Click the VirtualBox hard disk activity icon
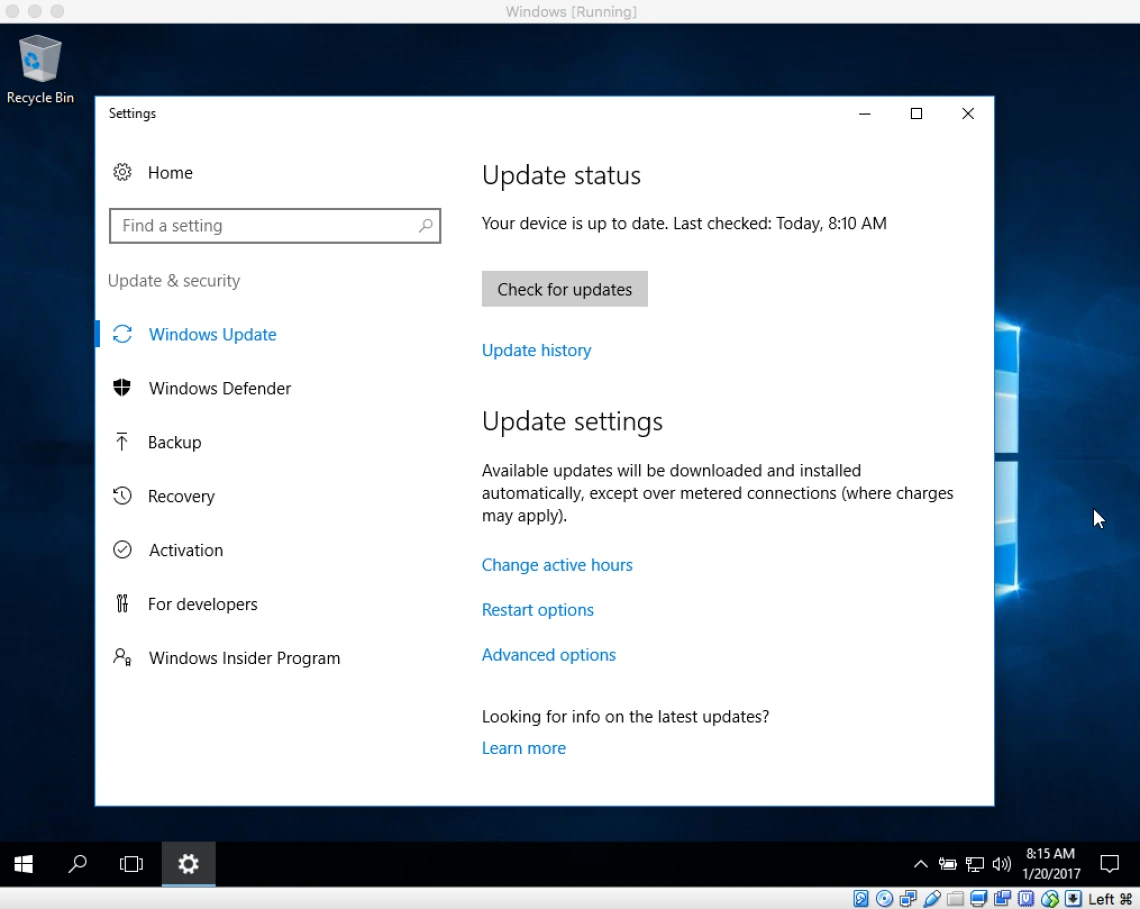This screenshot has width=1140, height=909. pos(861,899)
